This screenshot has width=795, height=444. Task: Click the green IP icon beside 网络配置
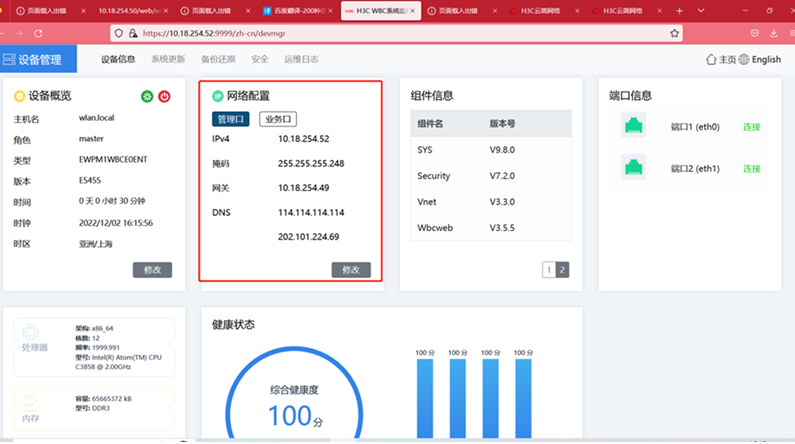click(218, 96)
